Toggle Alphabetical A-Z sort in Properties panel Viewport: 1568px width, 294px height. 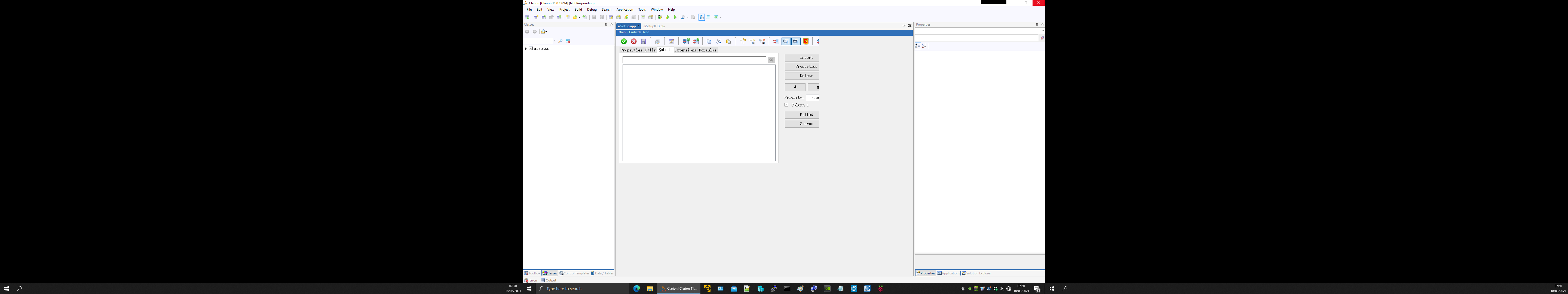(x=923, y=46)
